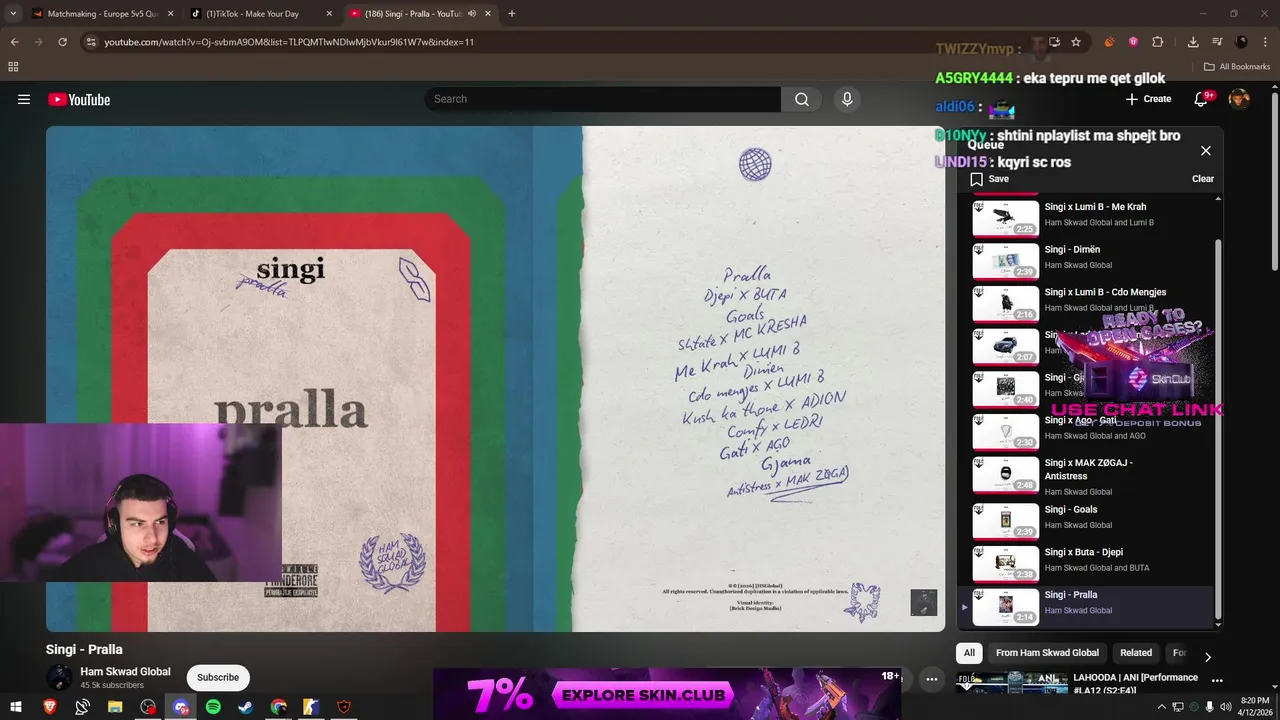Open the system volume speaker icon

click(x=1226, y=707)
